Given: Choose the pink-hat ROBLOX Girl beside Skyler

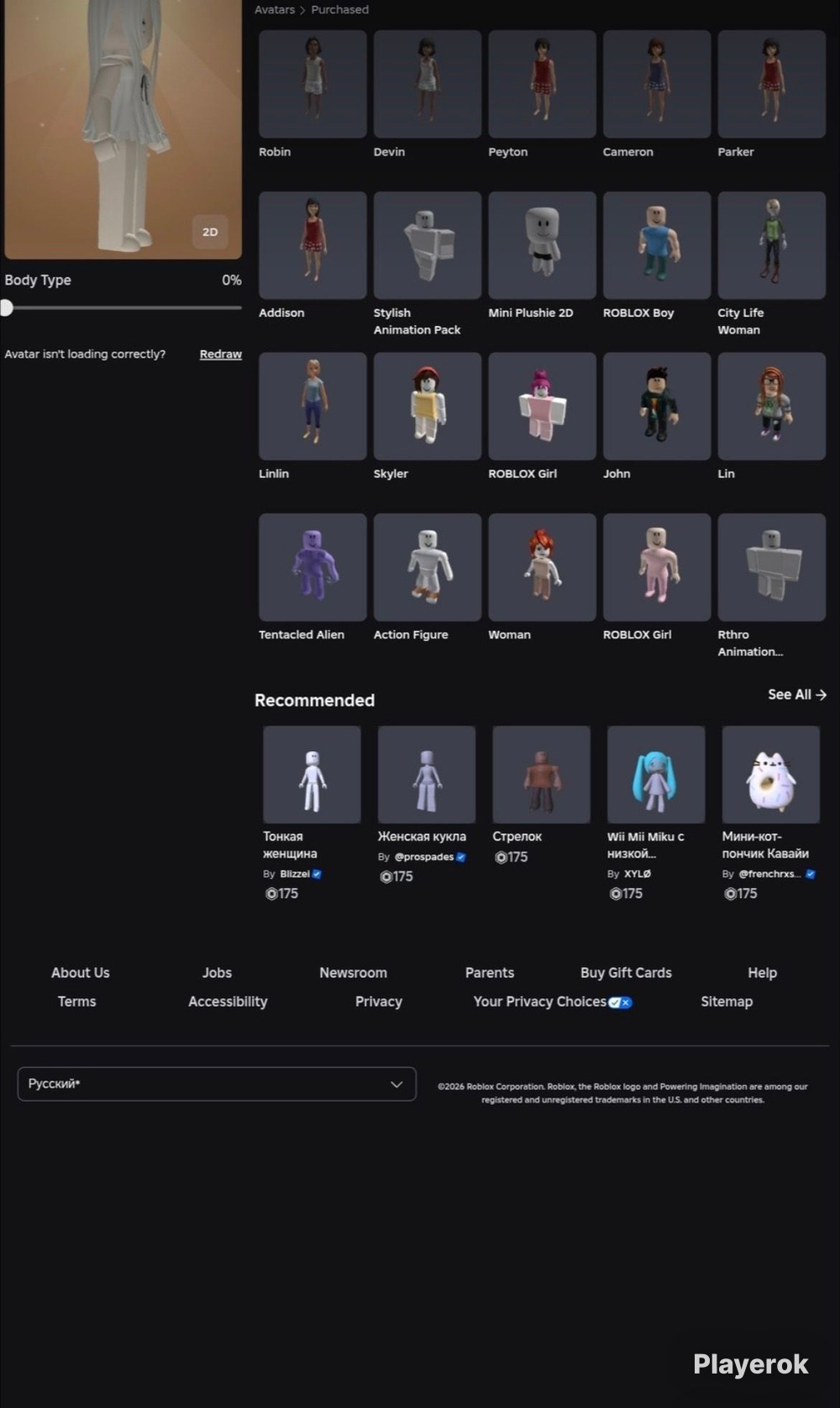Looking at the screenshot, I should (x=542, y=406).
